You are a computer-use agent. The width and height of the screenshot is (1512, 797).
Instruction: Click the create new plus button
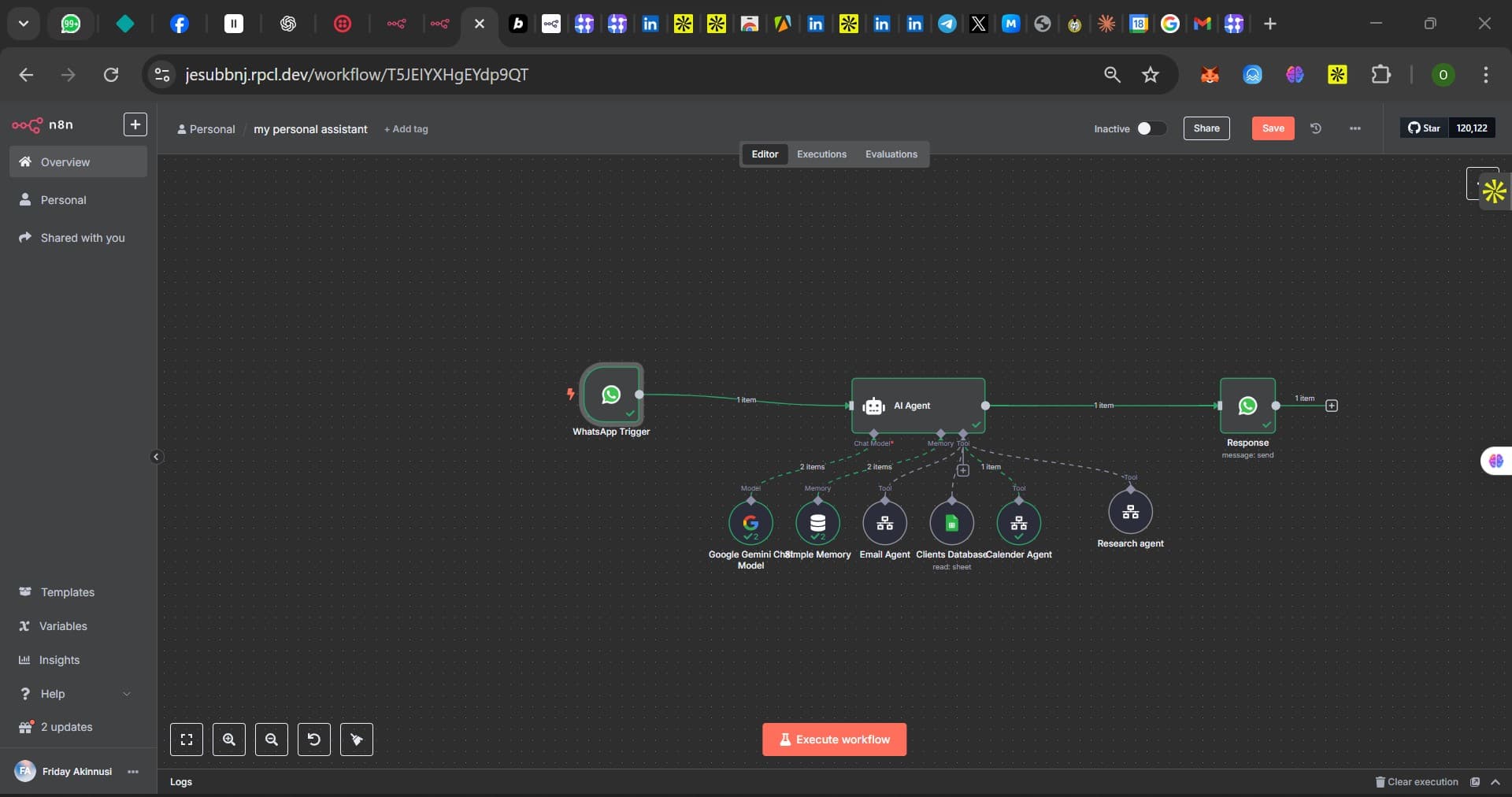135,124
